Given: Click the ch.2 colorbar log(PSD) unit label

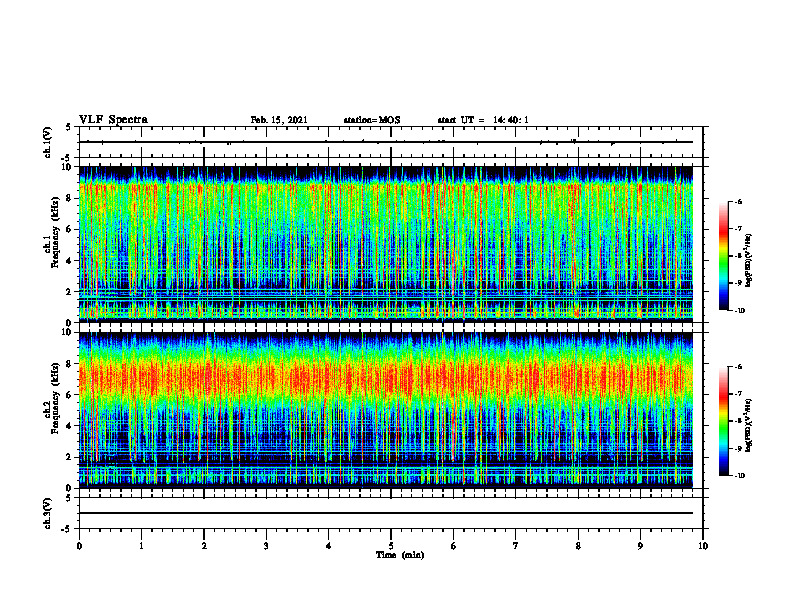Looking at the screenshot, I should pos(749,425).
